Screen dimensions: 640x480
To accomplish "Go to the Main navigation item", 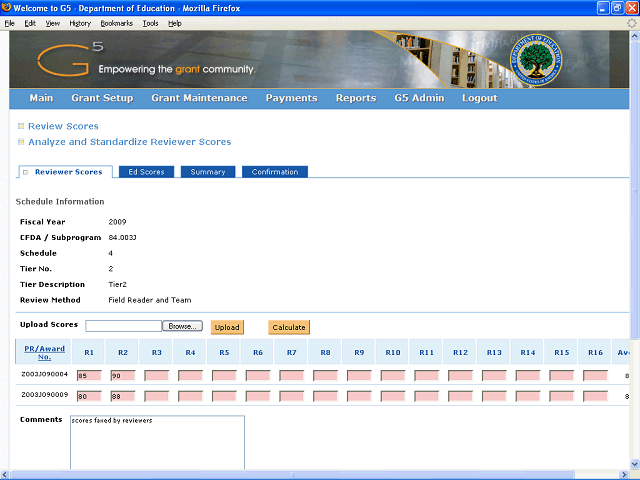I will point(41,98).
